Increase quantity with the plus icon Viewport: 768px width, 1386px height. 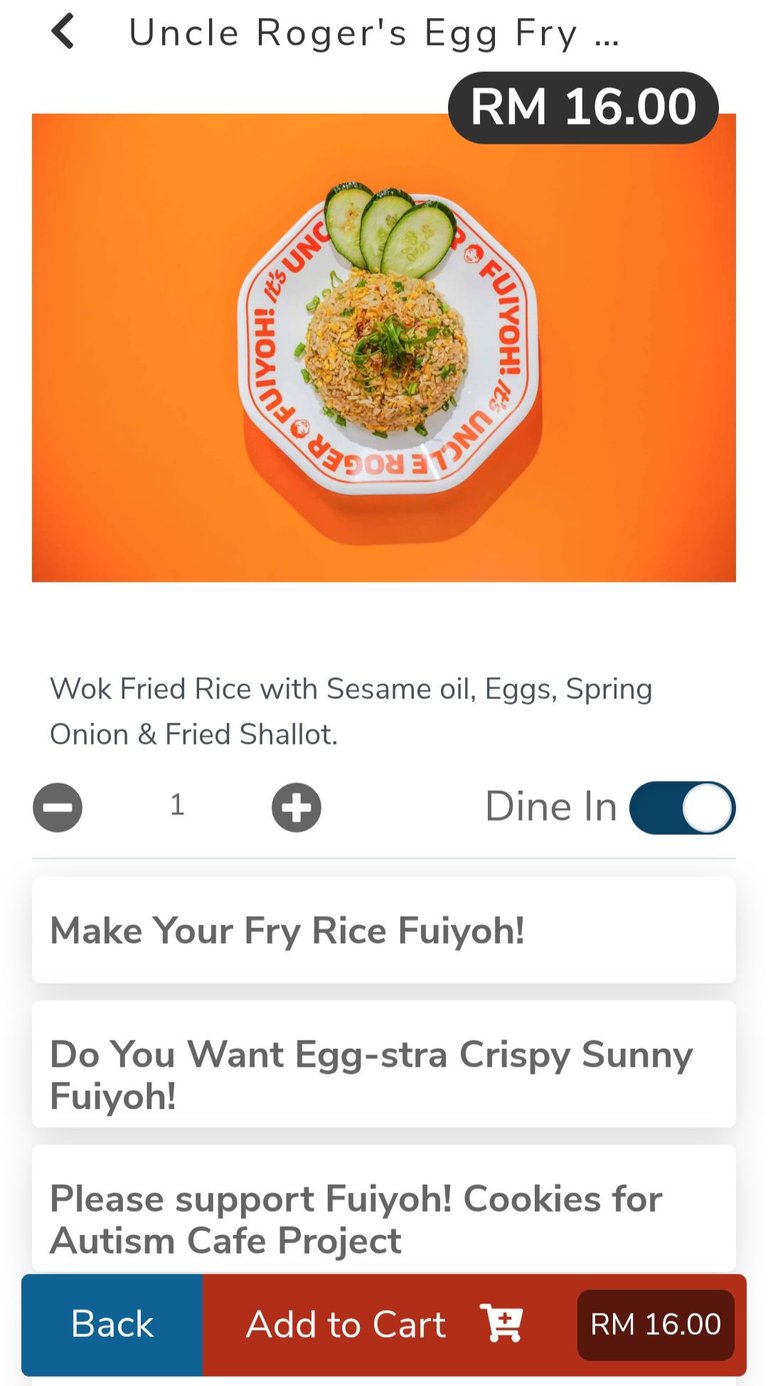click(296, 808)
